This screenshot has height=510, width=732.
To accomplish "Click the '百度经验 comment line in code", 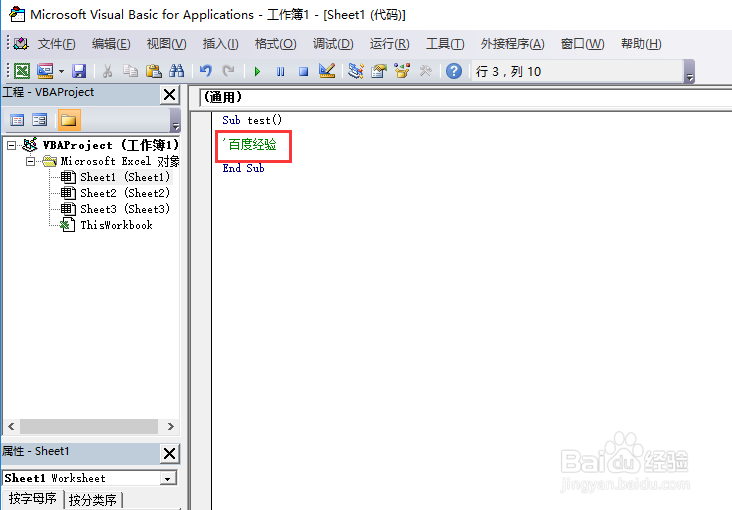I will click(x=250, y=144).
